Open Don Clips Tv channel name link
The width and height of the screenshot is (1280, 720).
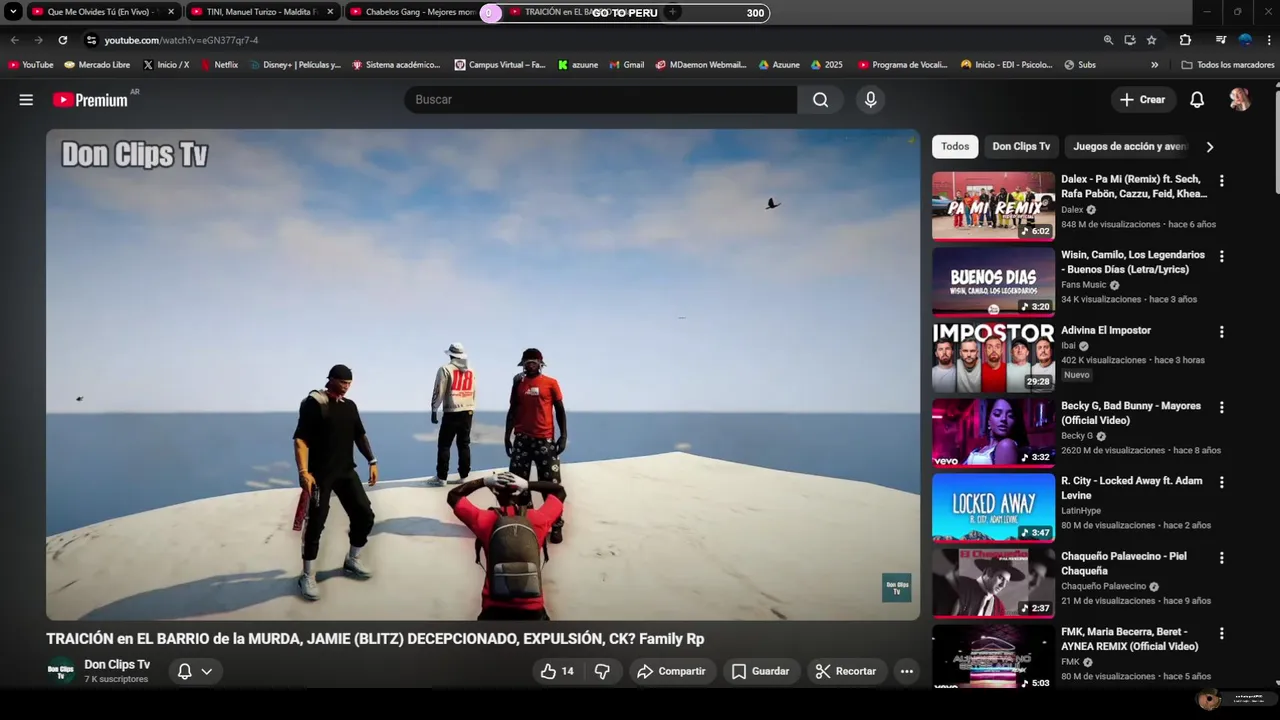click(x=117, y=664)
